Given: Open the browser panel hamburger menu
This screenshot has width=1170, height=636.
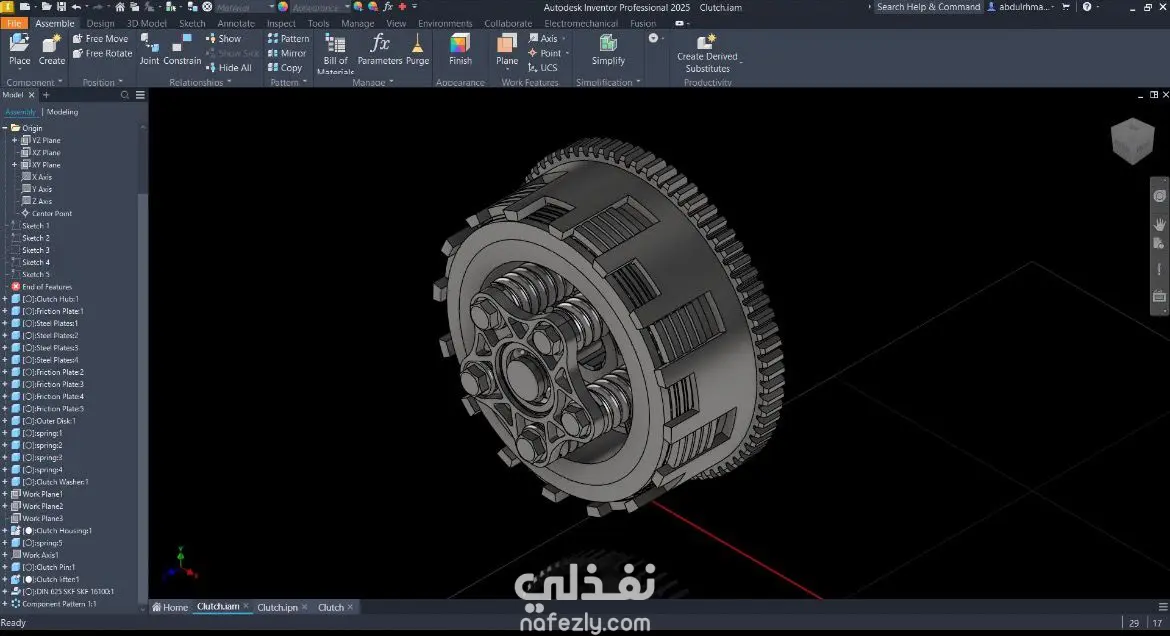Looking at the screenshot, I should point(140,95).
